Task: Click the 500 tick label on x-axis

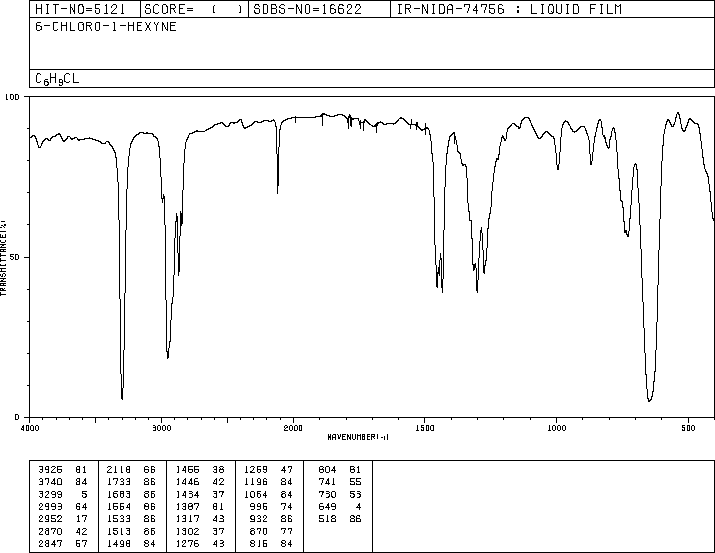Action: (688, 428)
